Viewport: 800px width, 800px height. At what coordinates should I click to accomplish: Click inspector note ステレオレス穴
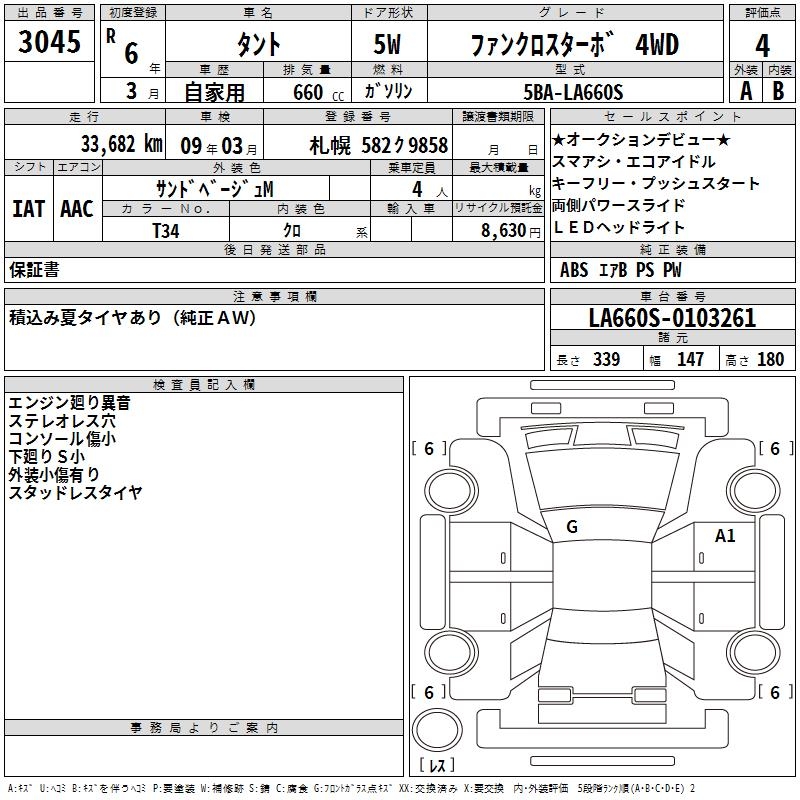62,420
